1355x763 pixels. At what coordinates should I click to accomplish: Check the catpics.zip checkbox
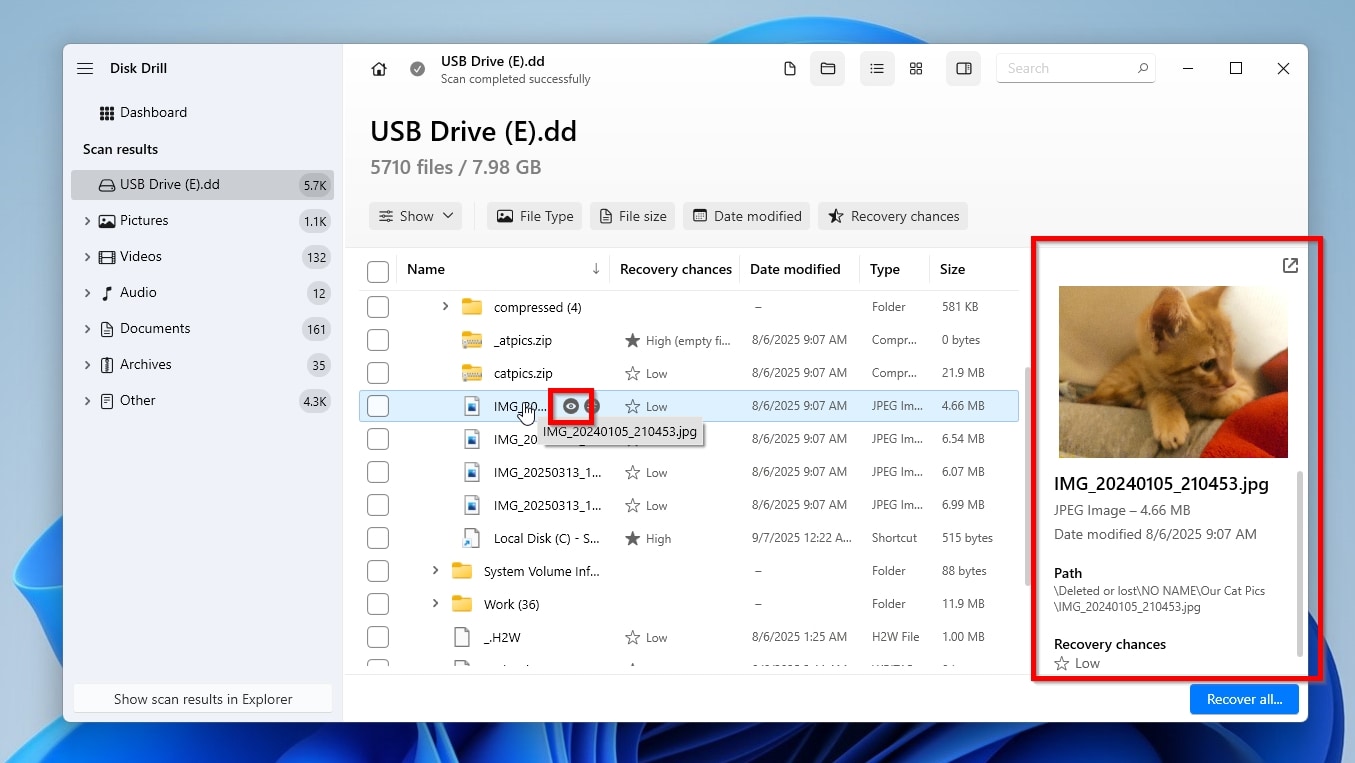click(x=378, y=373)
